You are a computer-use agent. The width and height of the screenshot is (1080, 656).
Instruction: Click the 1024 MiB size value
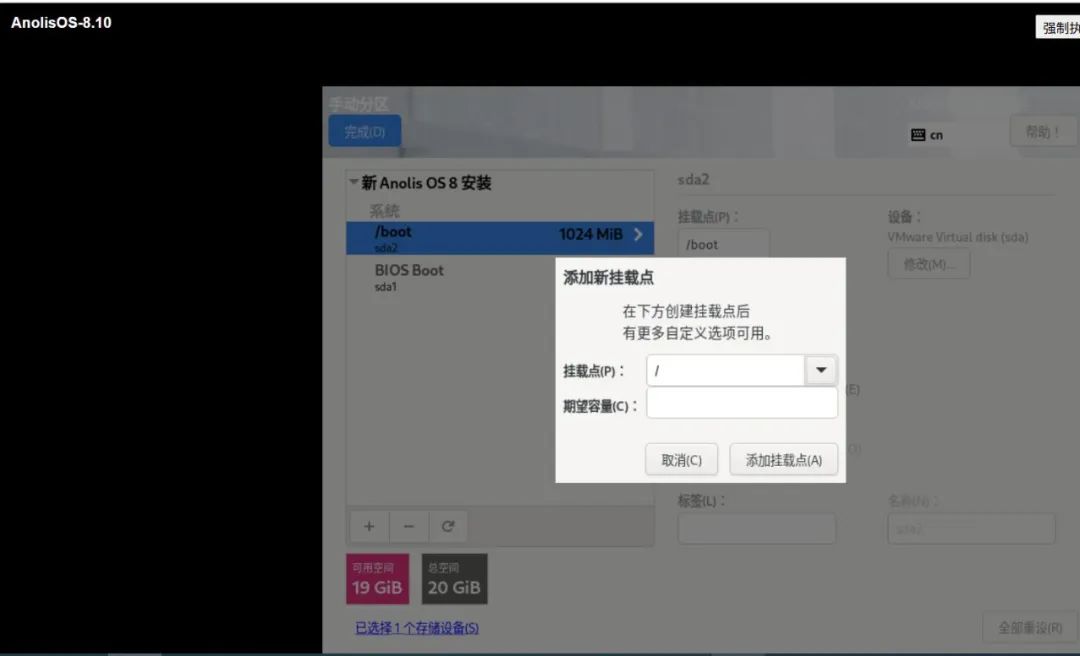click(590, 234)
